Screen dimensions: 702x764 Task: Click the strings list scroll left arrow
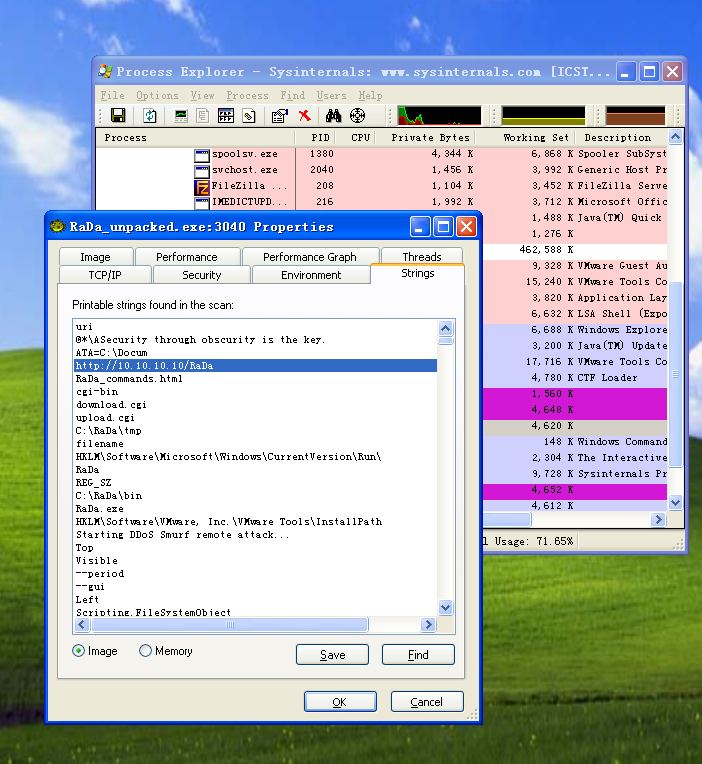pyautogui.click(x=82, y=624)
